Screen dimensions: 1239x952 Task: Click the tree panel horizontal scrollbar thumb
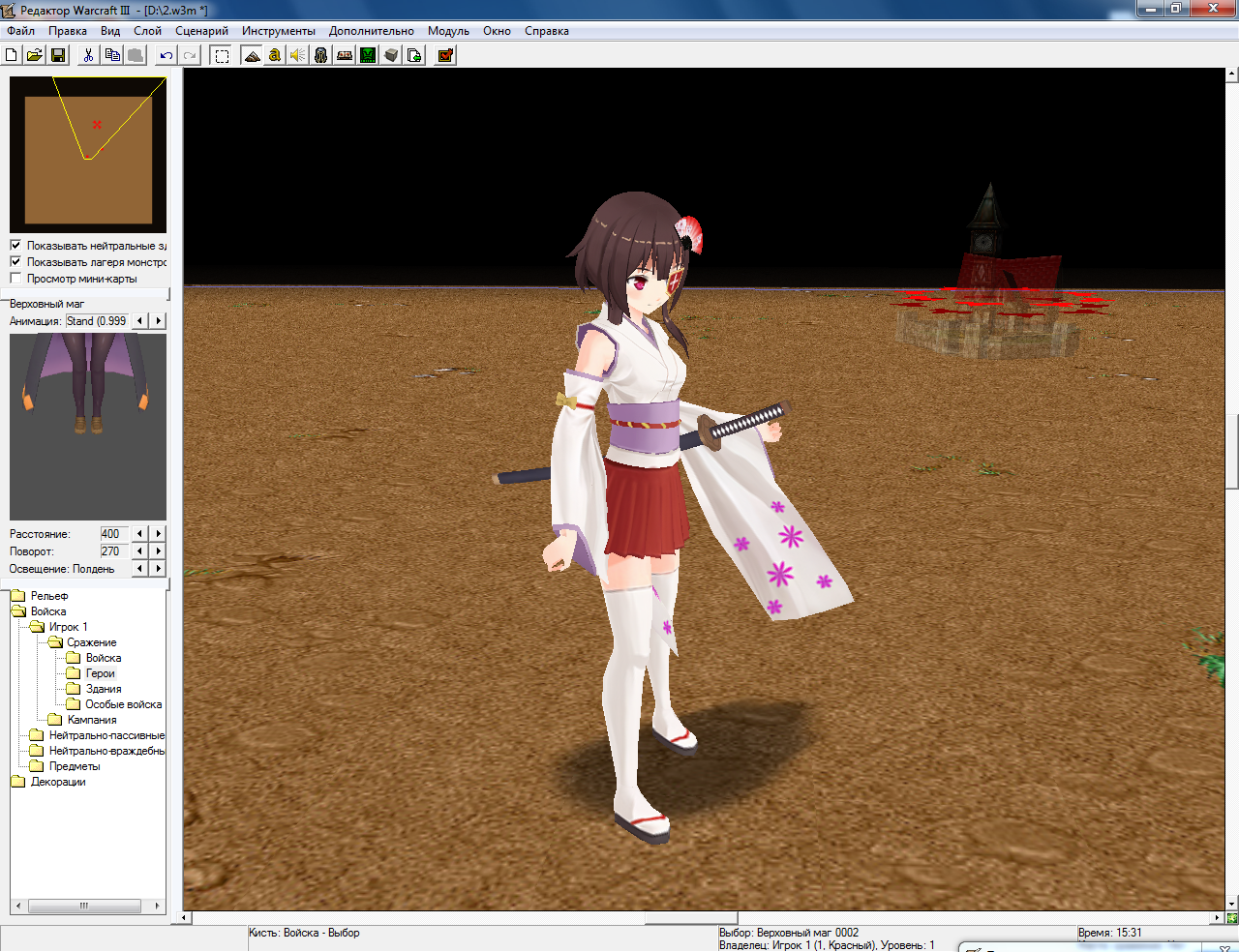[x=84, y=907]
